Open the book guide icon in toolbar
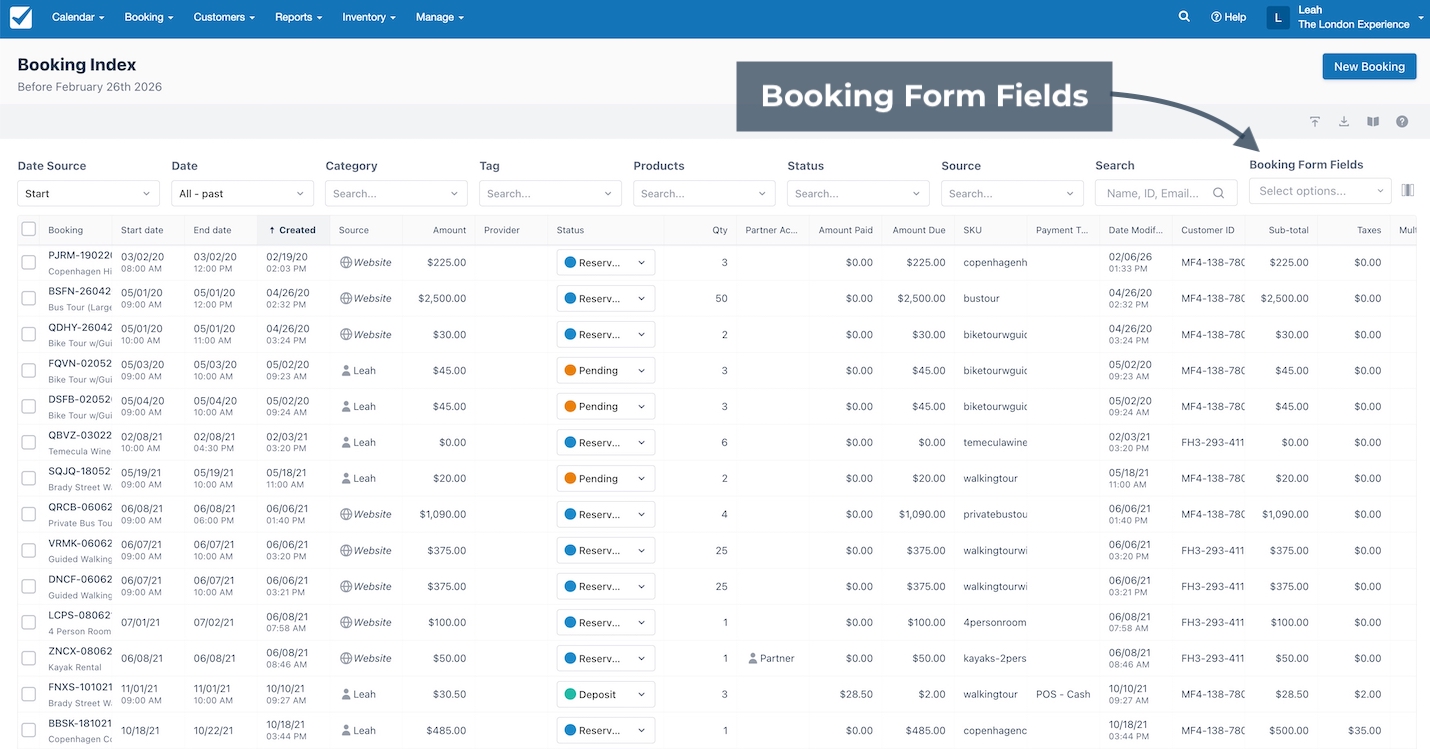 point(1373,122)
